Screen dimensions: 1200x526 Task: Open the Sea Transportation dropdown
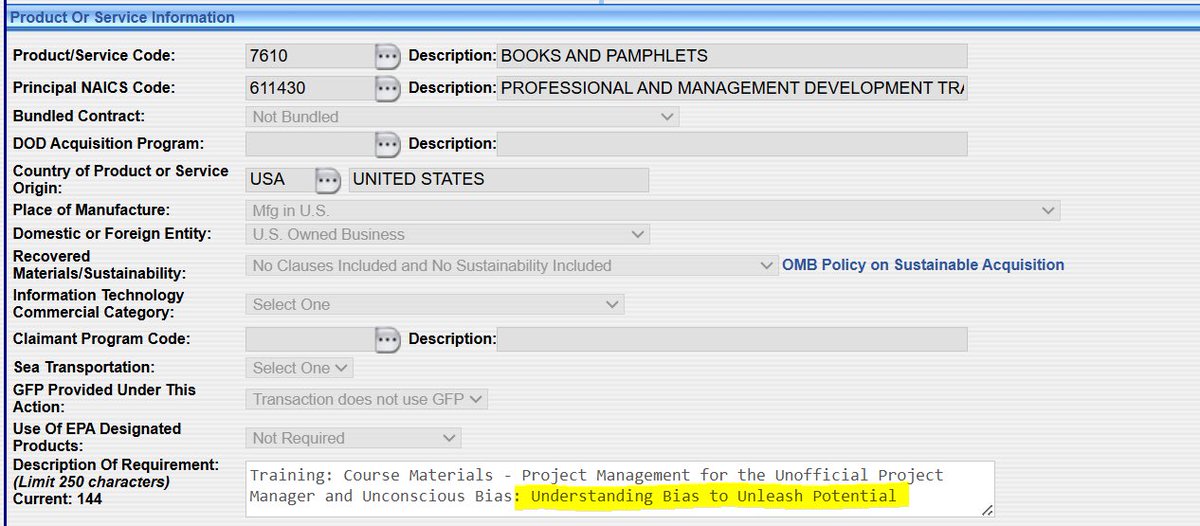coord(299,368)
